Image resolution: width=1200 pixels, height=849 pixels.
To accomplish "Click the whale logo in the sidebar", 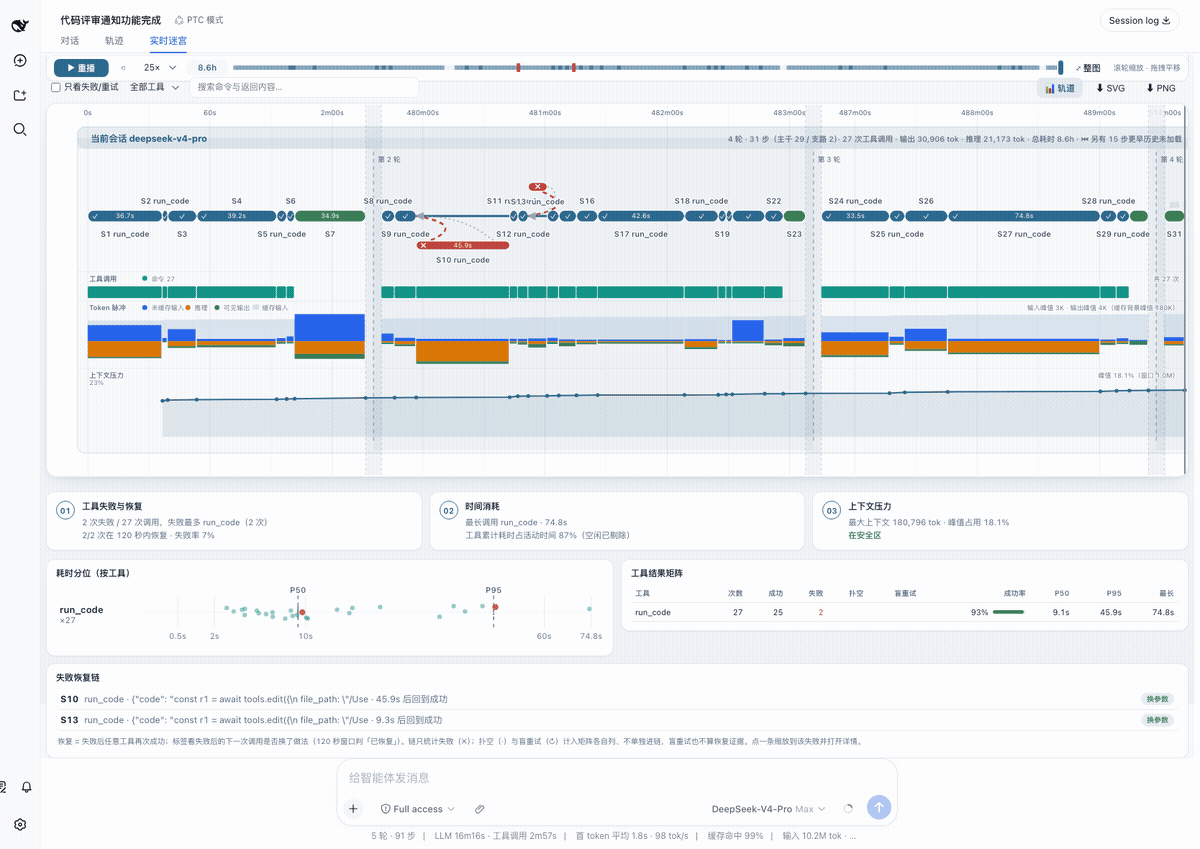I will point(20,25).
